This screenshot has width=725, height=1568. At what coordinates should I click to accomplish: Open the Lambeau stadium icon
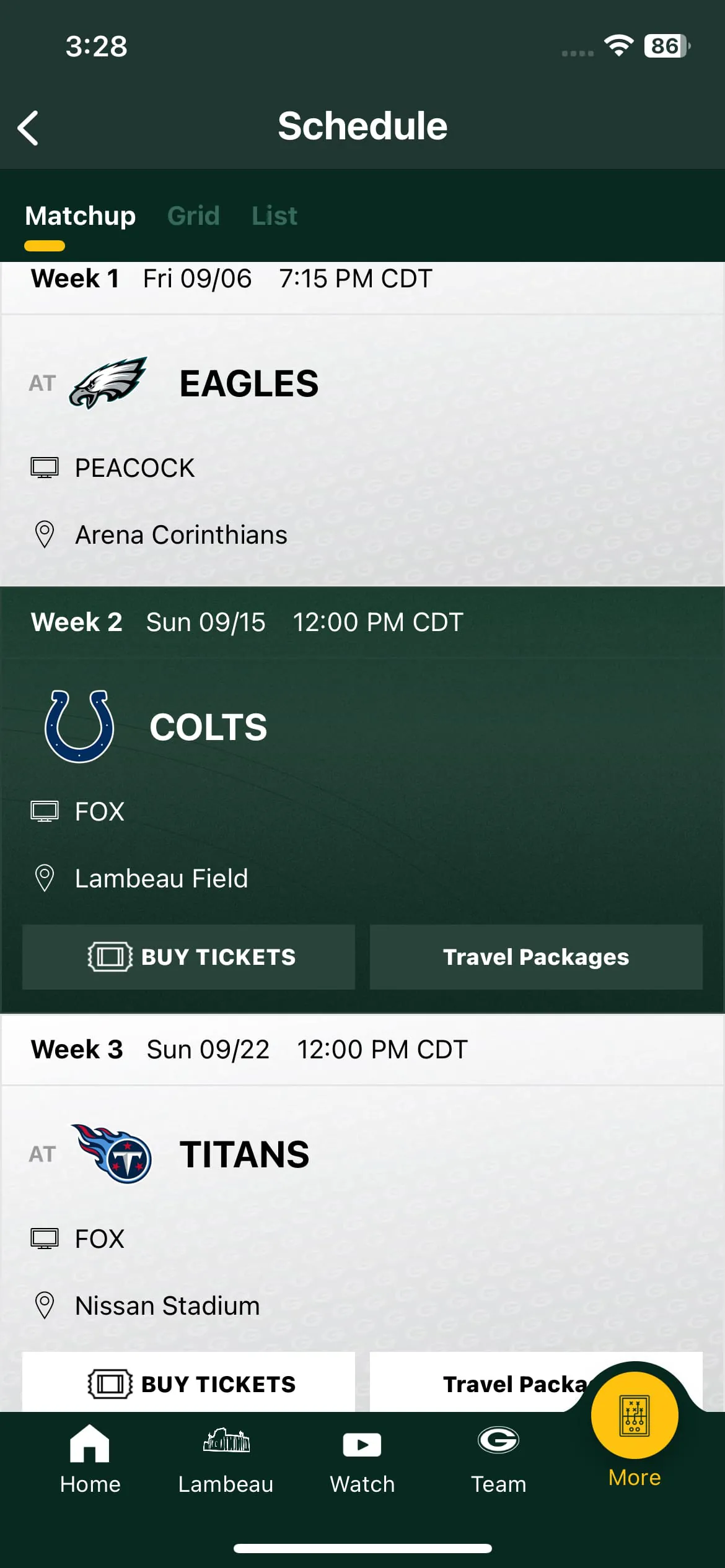[226, 1441]
